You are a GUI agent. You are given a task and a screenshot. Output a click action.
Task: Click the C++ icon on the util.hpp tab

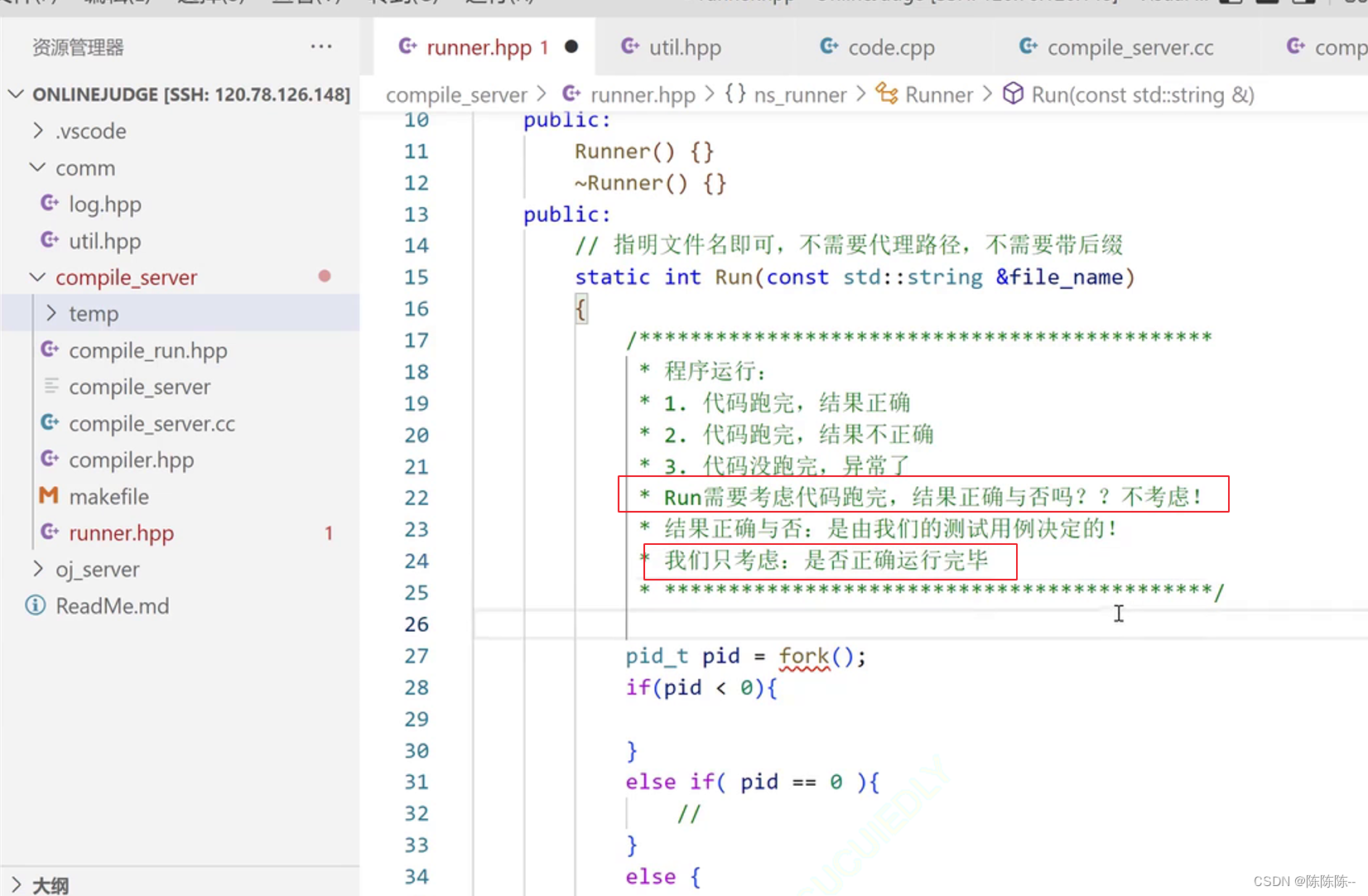(x=630, y=46)
